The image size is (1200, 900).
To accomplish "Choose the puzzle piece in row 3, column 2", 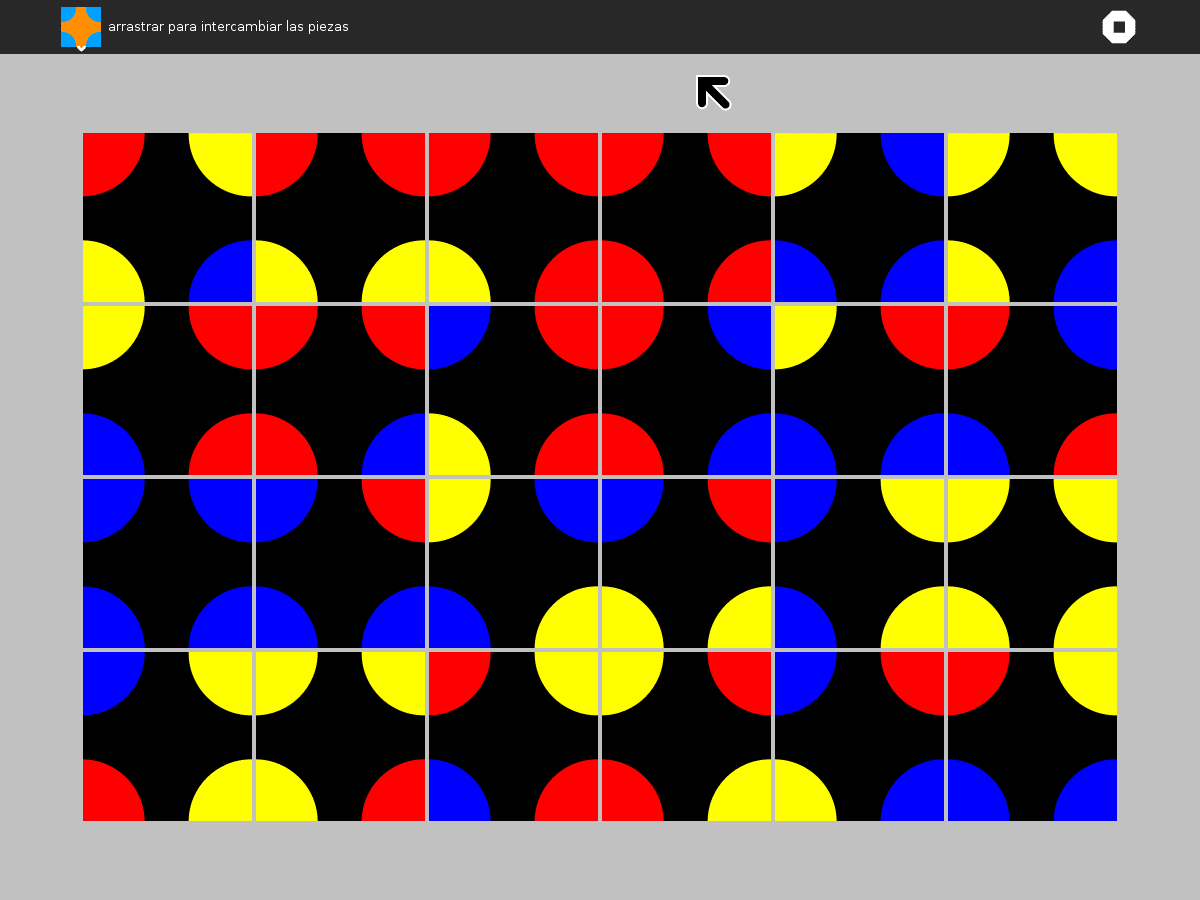I will [340, 563].
